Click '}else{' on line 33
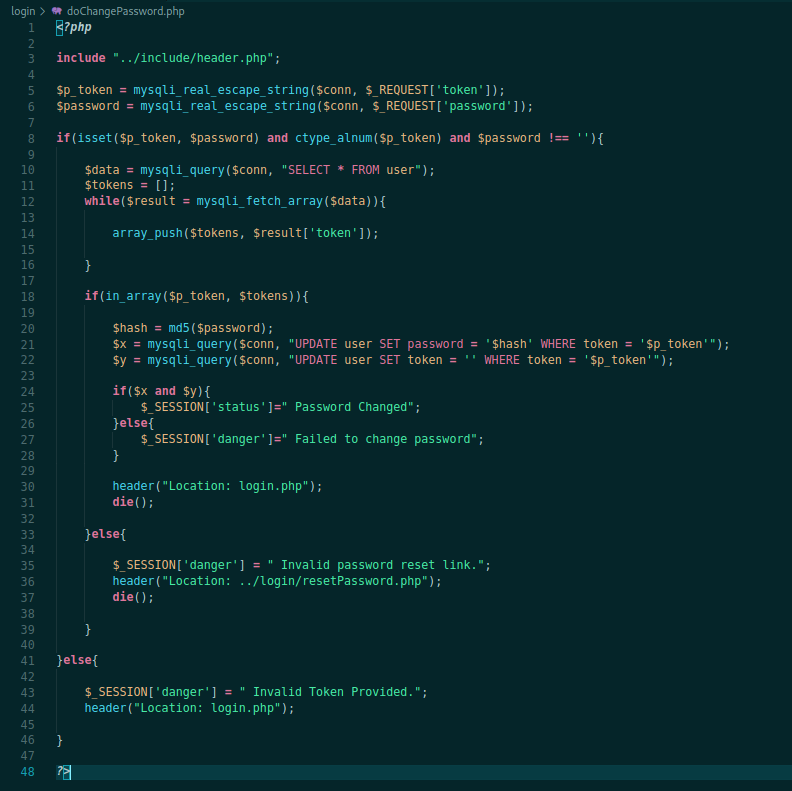This screenshot has width=792, height=791. click(x=106, y=534)
